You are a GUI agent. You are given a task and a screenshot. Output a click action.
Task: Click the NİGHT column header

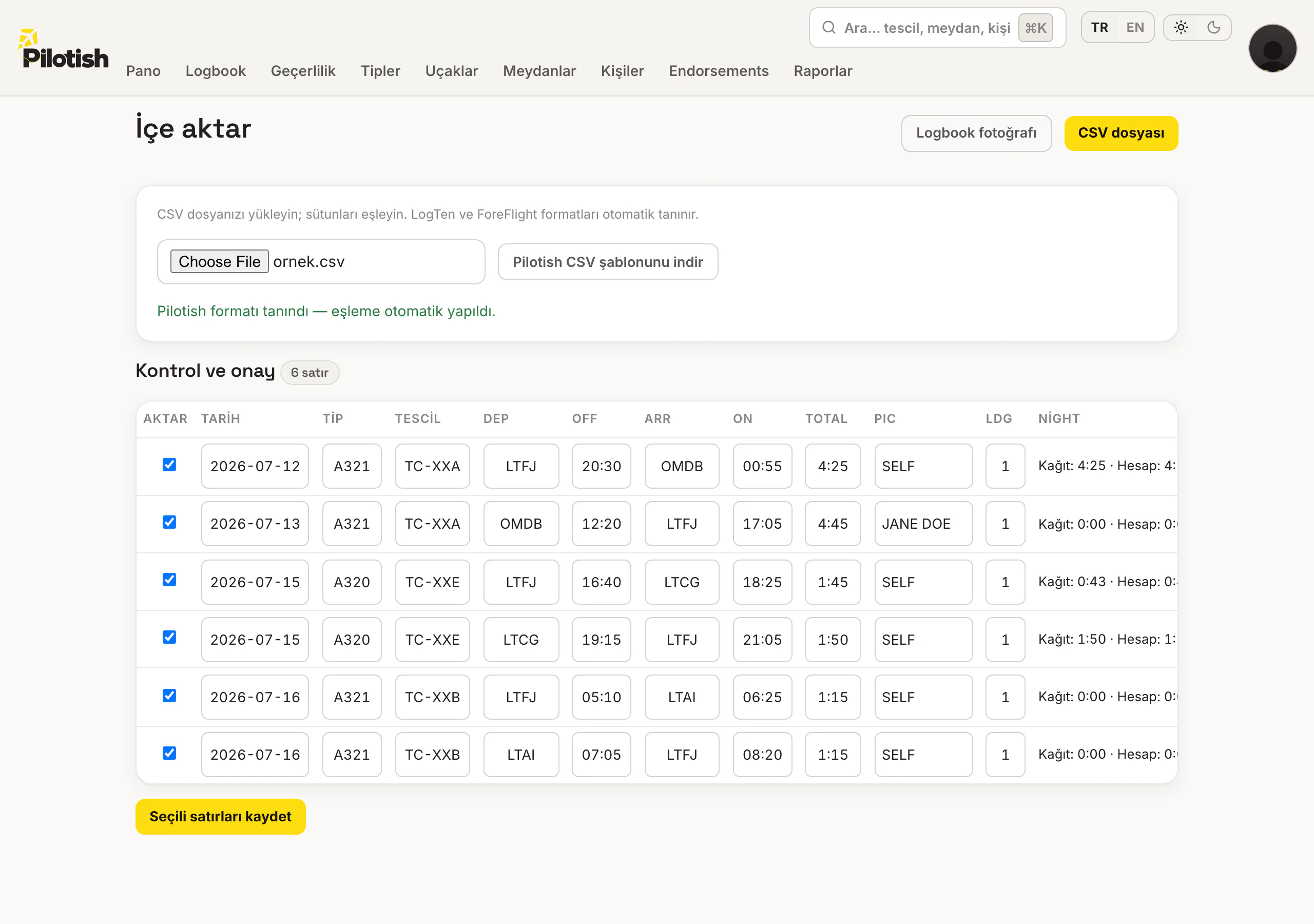(1059, 418)
